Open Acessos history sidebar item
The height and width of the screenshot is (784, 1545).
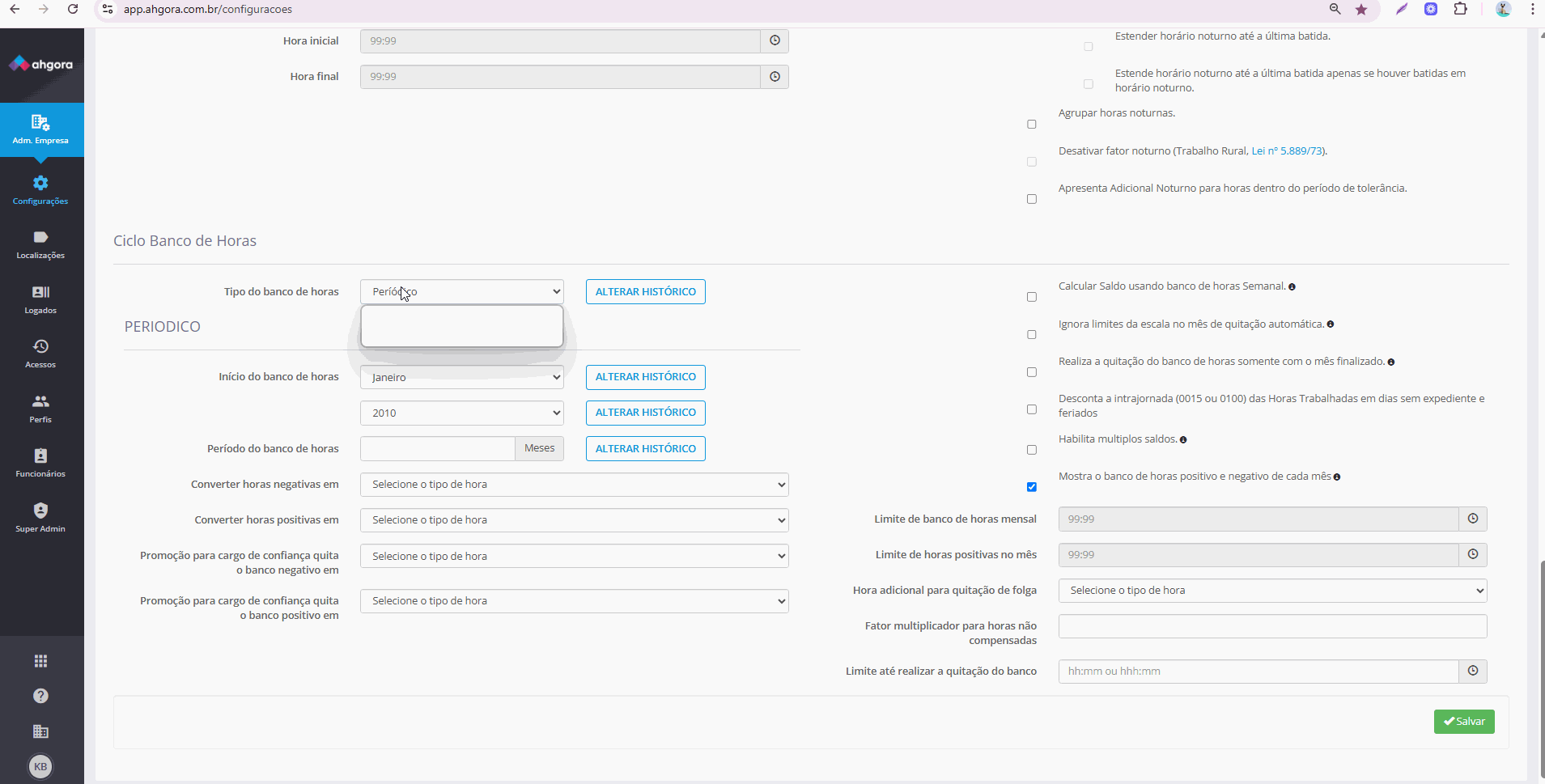pos(40,354)
